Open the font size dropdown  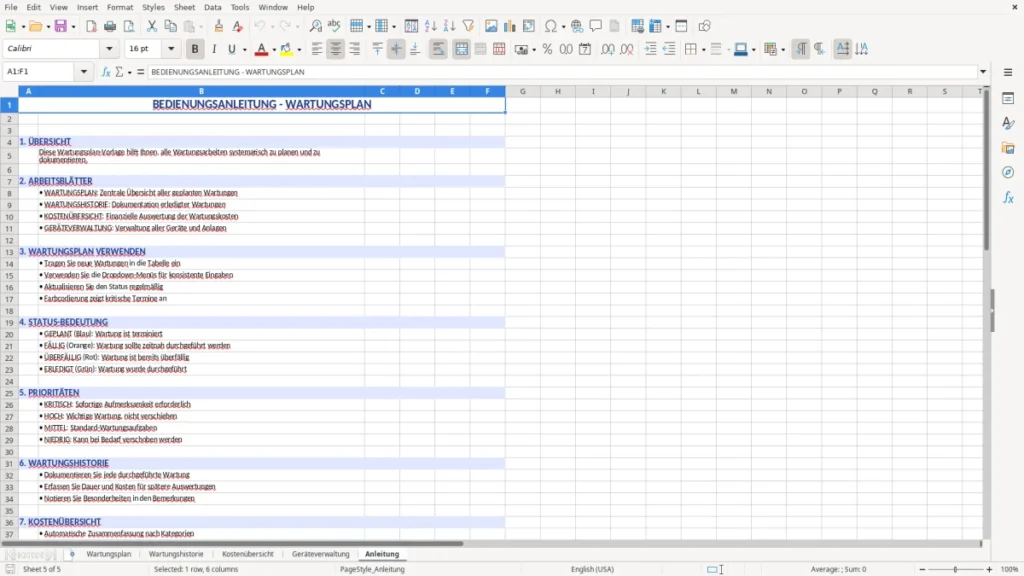[171, 48]
